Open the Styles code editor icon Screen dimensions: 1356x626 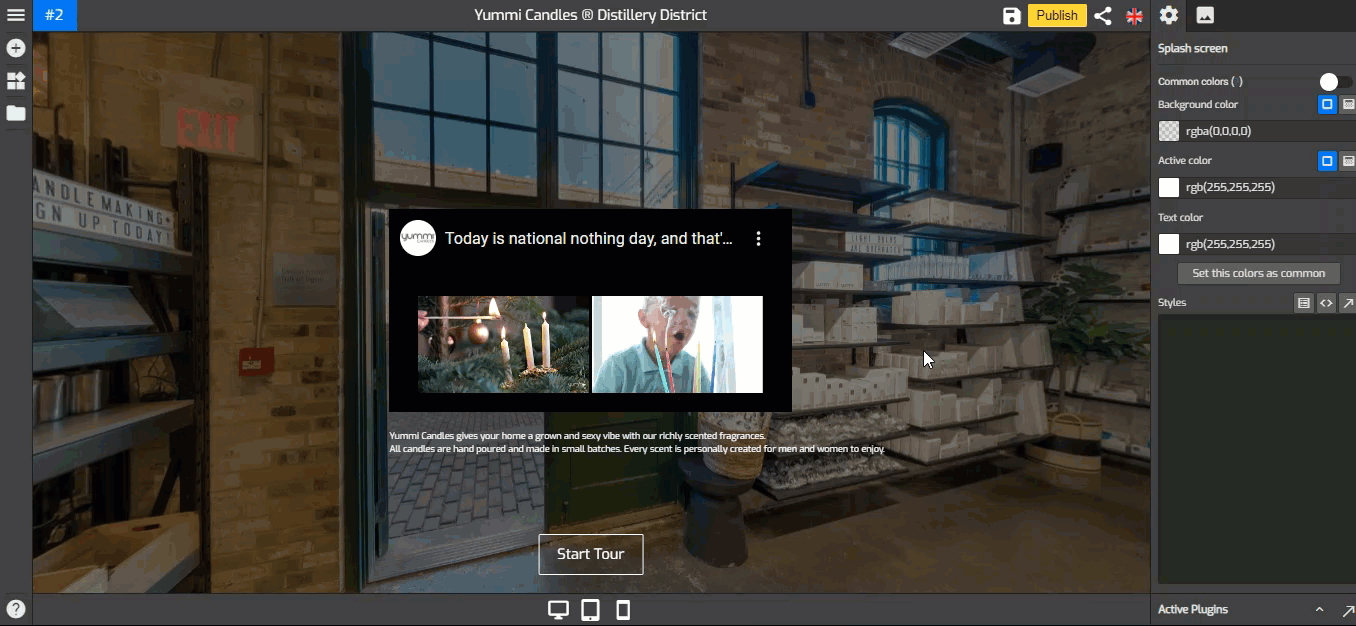[1326, 302]
